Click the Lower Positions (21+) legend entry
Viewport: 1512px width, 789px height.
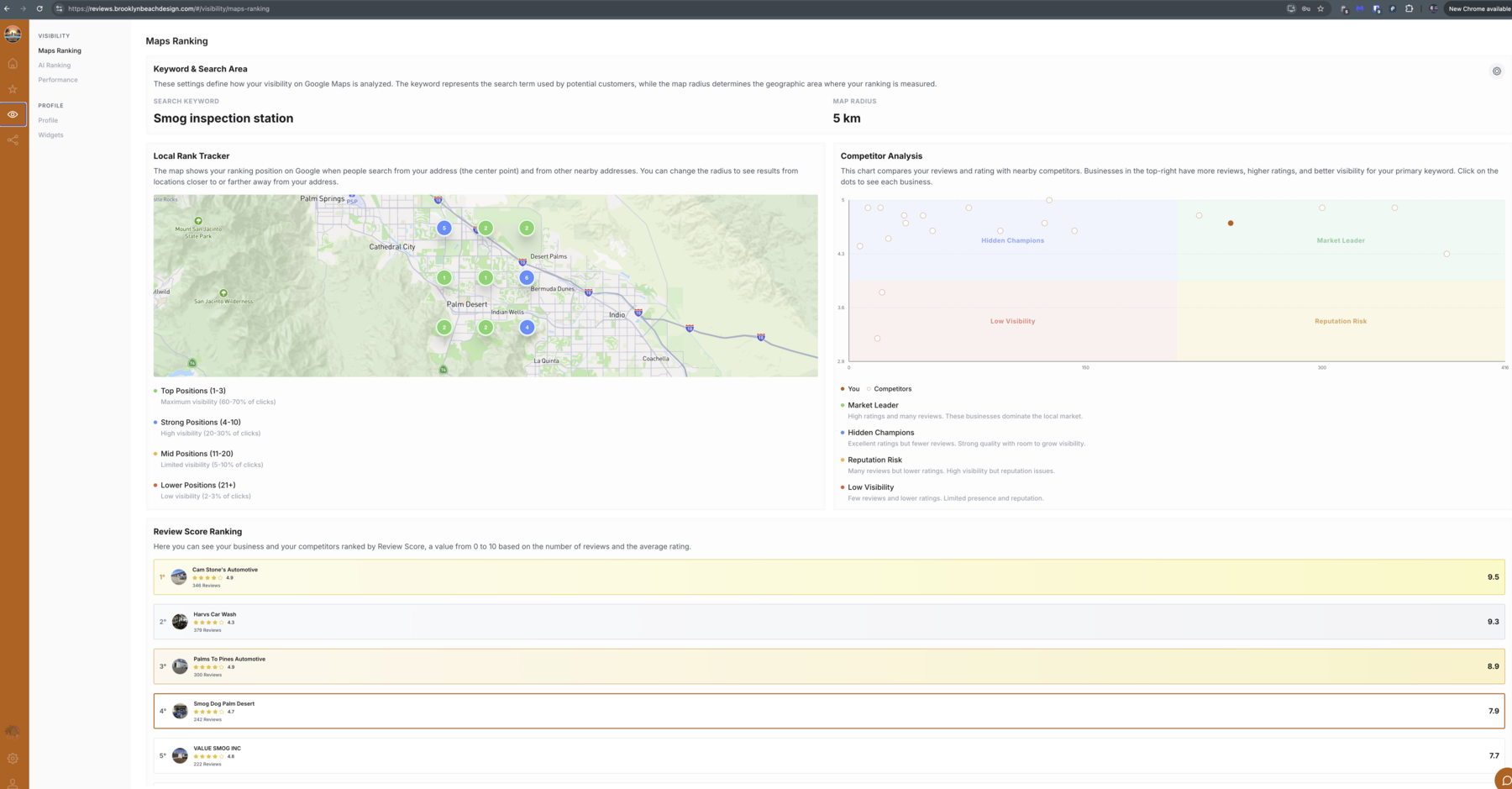pos(197,485)
